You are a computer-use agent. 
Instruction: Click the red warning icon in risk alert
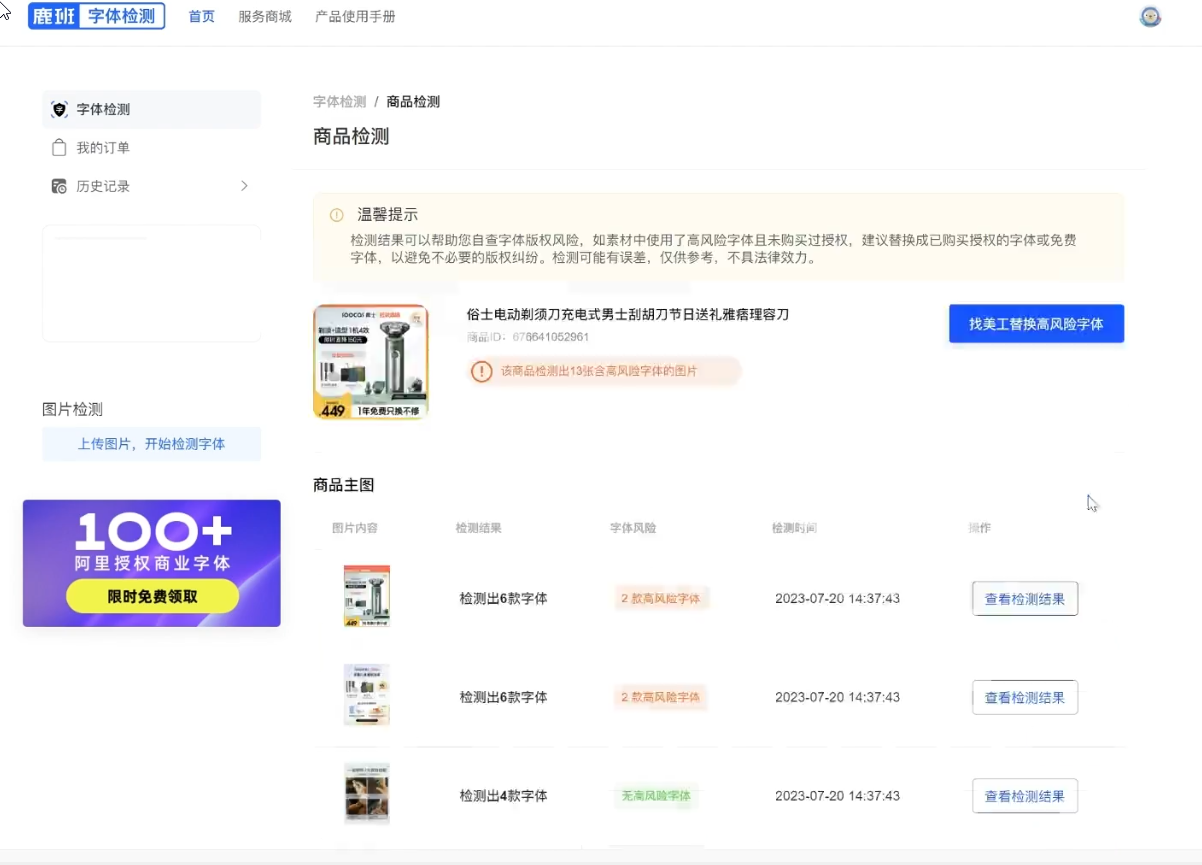click(482, 371)
